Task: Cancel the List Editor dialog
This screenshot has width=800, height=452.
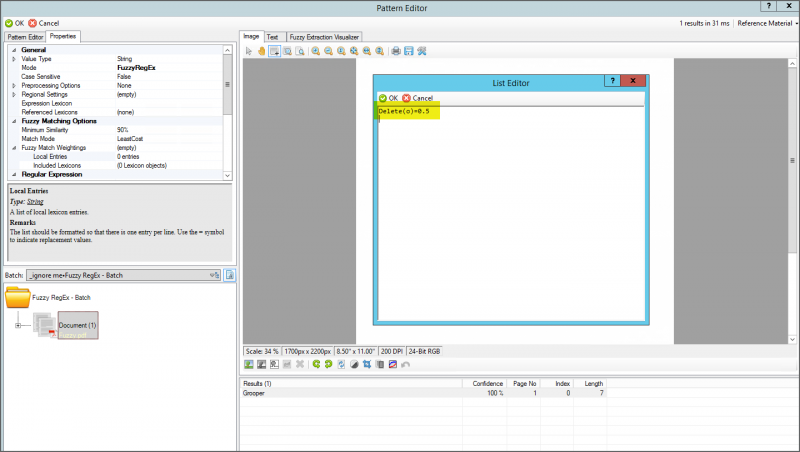Action: point(417,98)
